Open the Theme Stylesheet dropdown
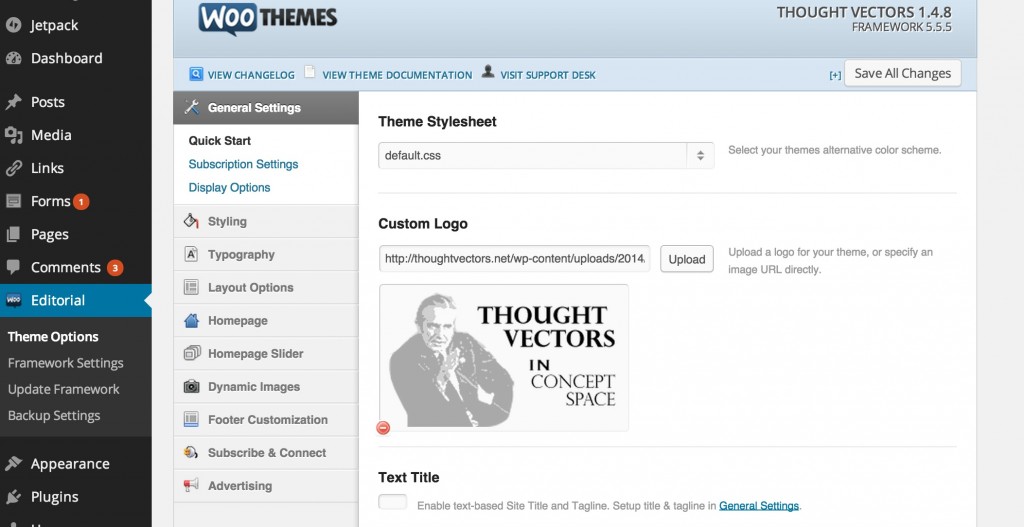The width and height of the screenshot is (1024, 527). point(546,155)
